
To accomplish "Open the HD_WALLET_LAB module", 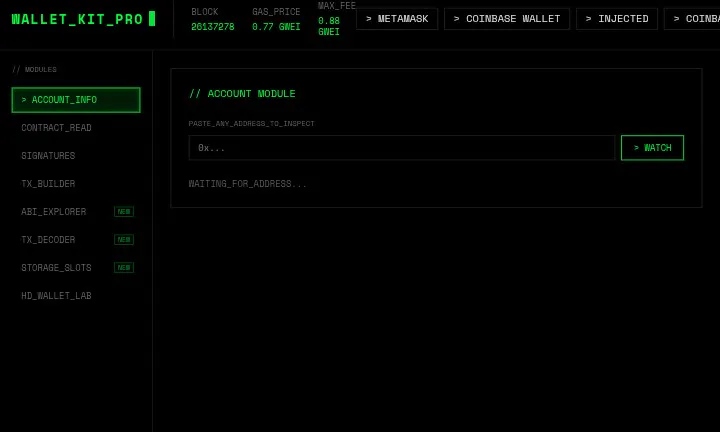I will tap(76, 296).
